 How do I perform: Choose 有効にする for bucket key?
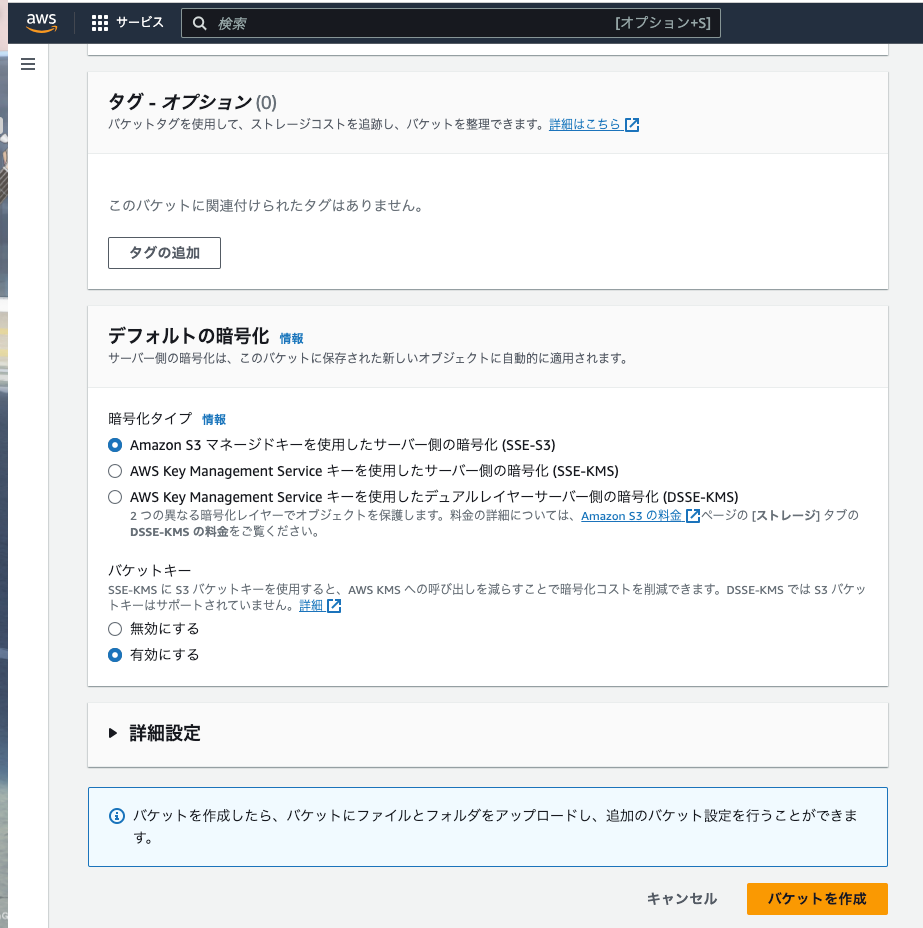click(x=115, y=655)
